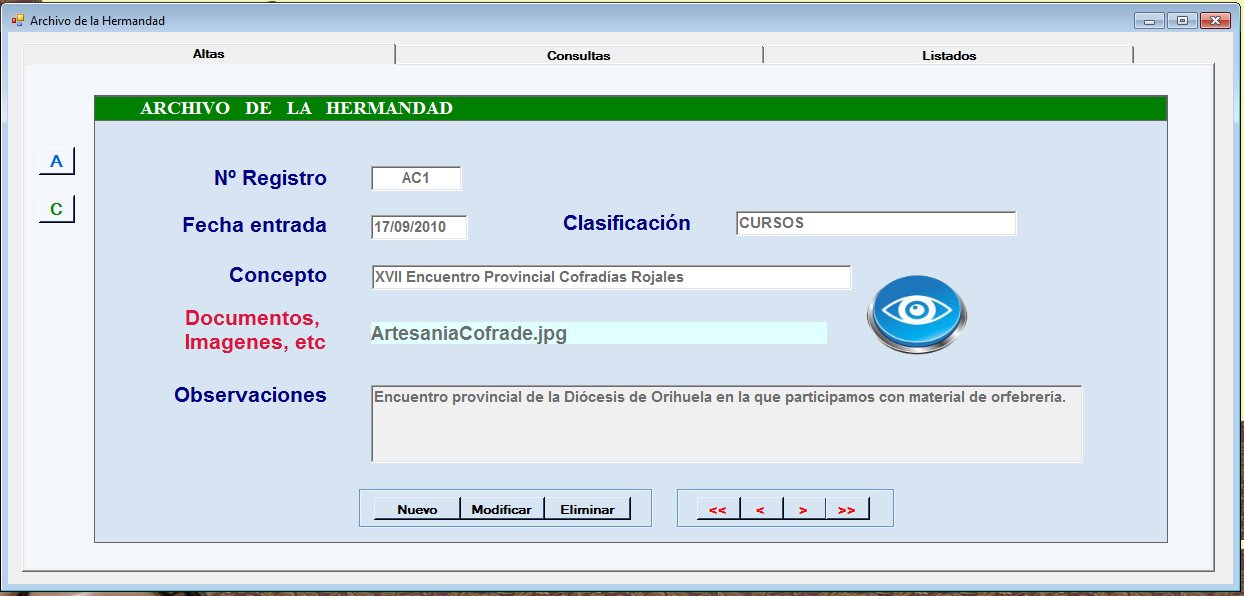Click the blue eye view-document icon
Screen dimensions: 1244x596
(x=917, y=312)
